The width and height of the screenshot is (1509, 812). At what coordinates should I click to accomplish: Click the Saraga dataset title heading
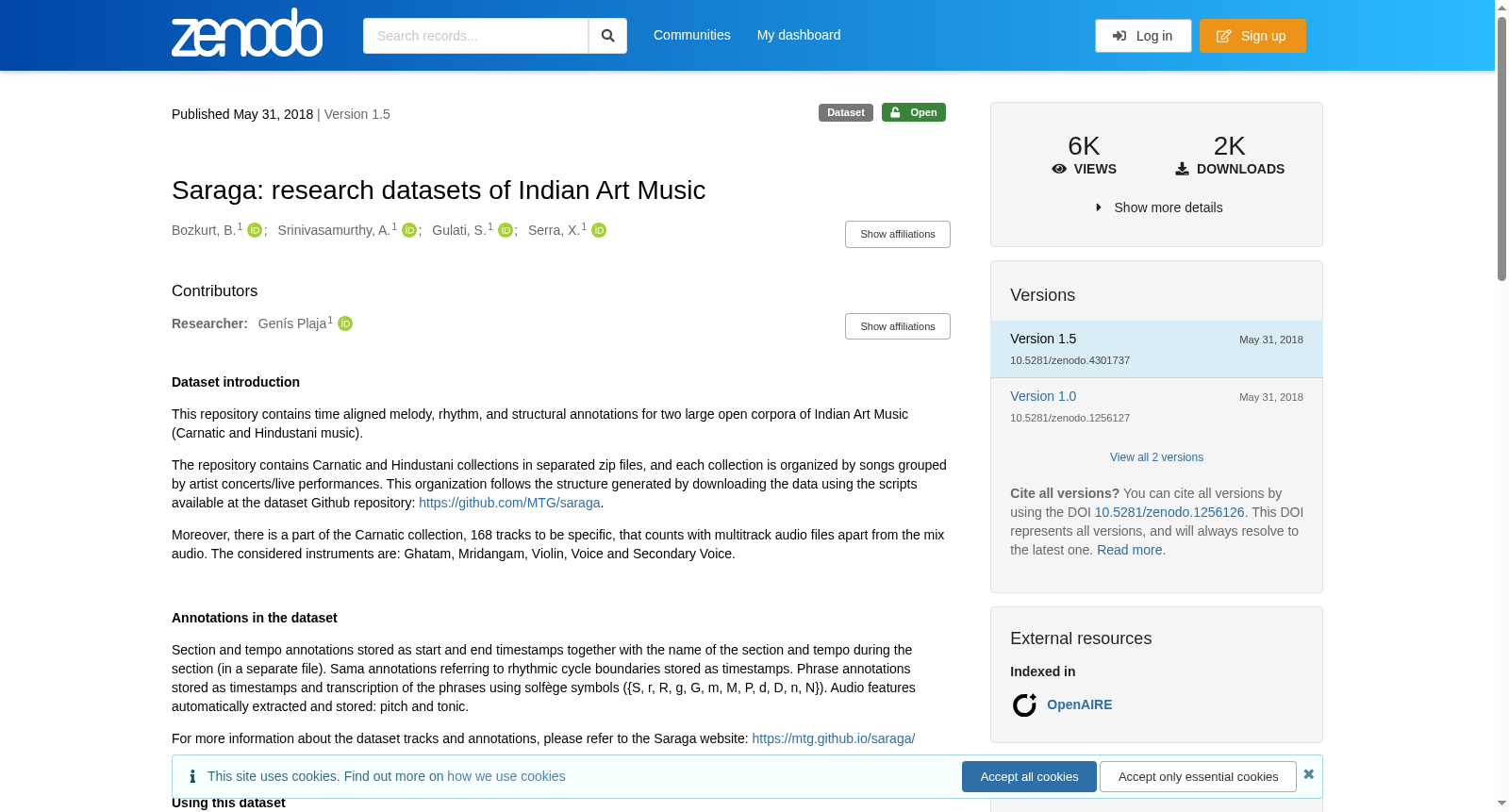[439, 190]
